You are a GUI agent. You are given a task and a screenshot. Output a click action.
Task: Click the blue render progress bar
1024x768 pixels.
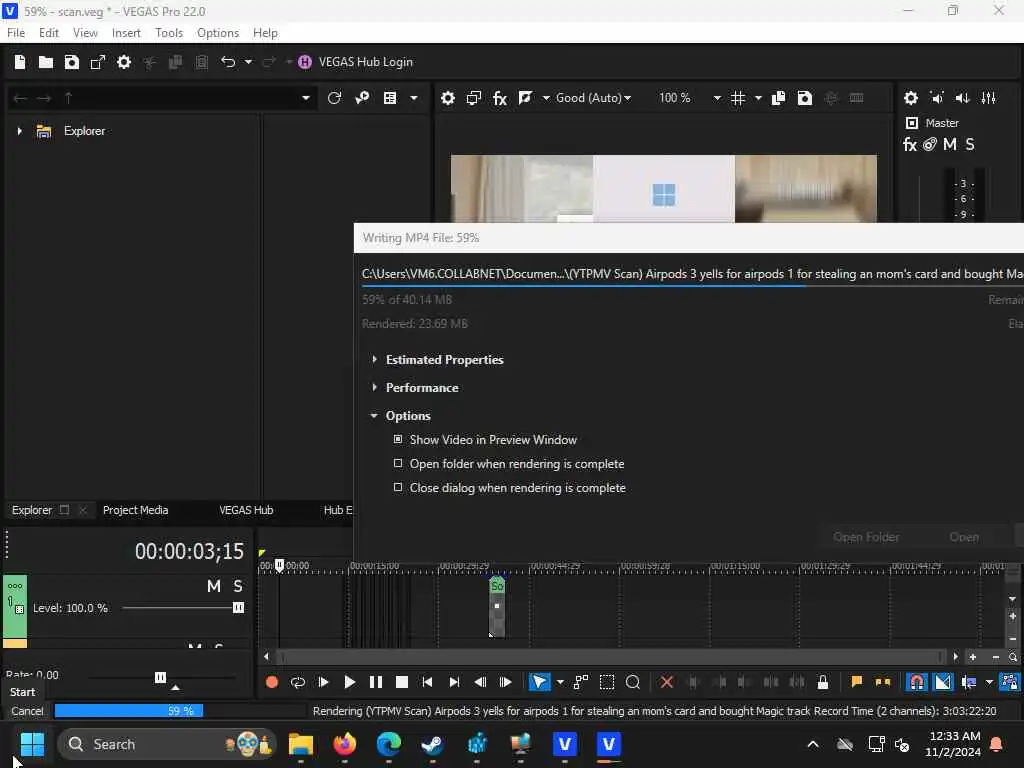click(129, 711)
